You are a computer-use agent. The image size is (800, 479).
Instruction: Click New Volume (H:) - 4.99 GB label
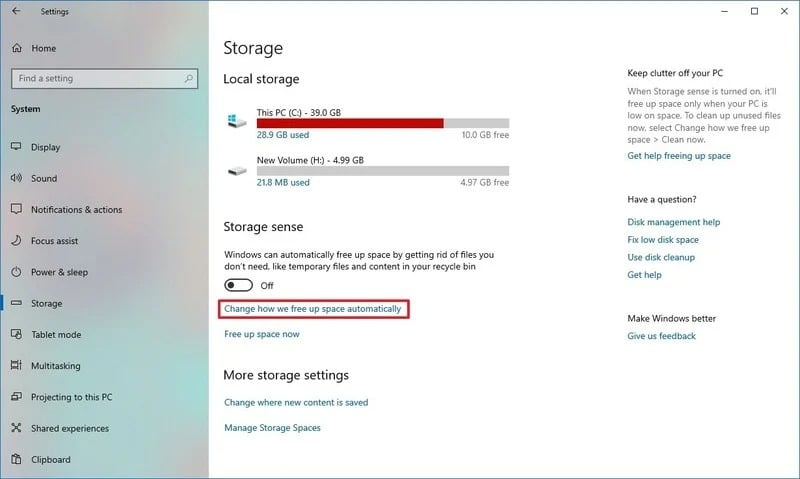pyautogui.click(x=310, y=160)
